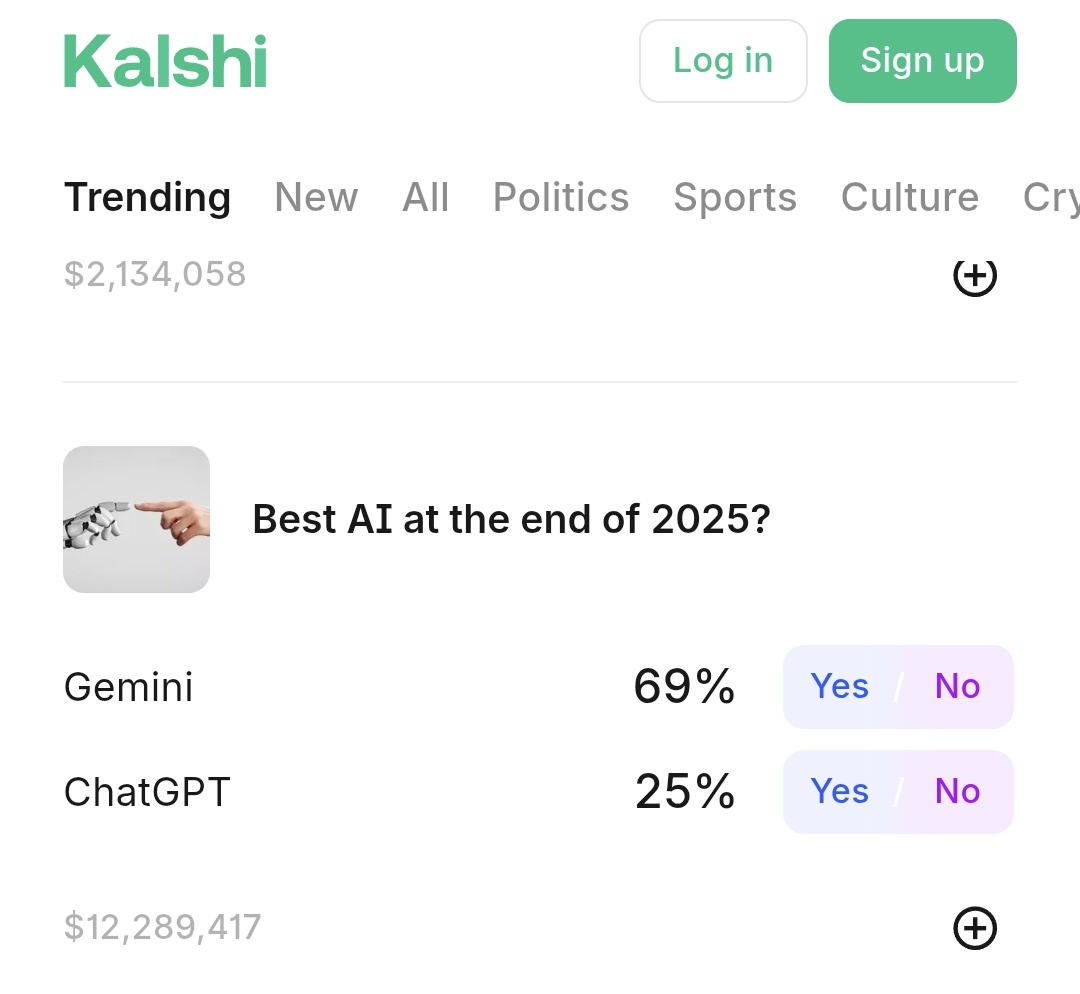Select the partially visible Crypto tab

pyautogui.click(x=1051, y=197)
